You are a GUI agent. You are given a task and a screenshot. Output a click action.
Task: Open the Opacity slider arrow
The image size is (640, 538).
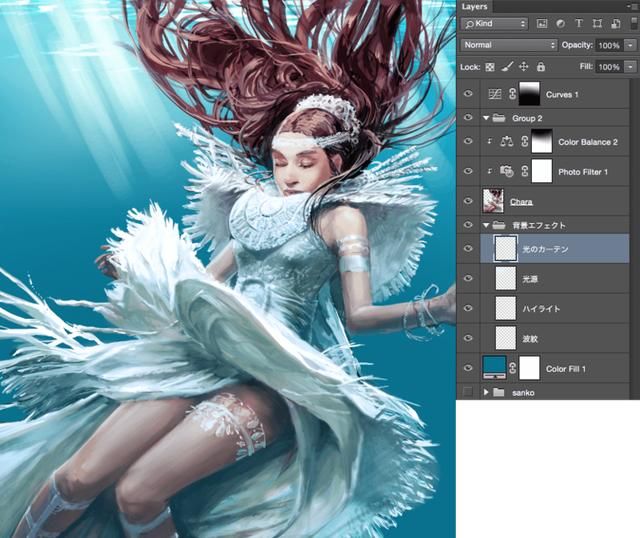(x=631, y=45)
